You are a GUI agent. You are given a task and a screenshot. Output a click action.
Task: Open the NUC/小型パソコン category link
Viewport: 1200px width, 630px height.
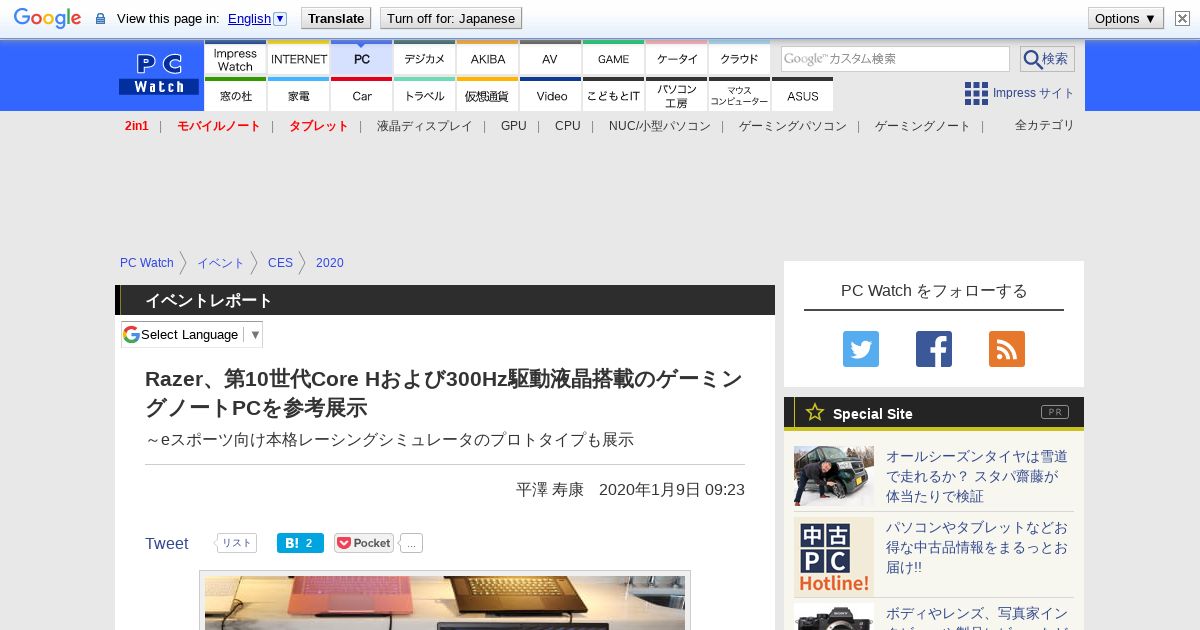[660, 126]
